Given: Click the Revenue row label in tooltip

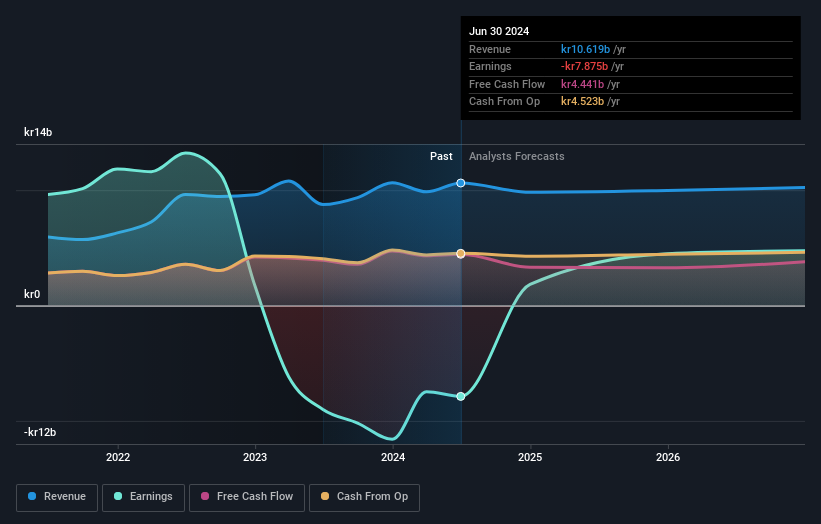Looking at the screenshot, I should [x=490, y=49].
